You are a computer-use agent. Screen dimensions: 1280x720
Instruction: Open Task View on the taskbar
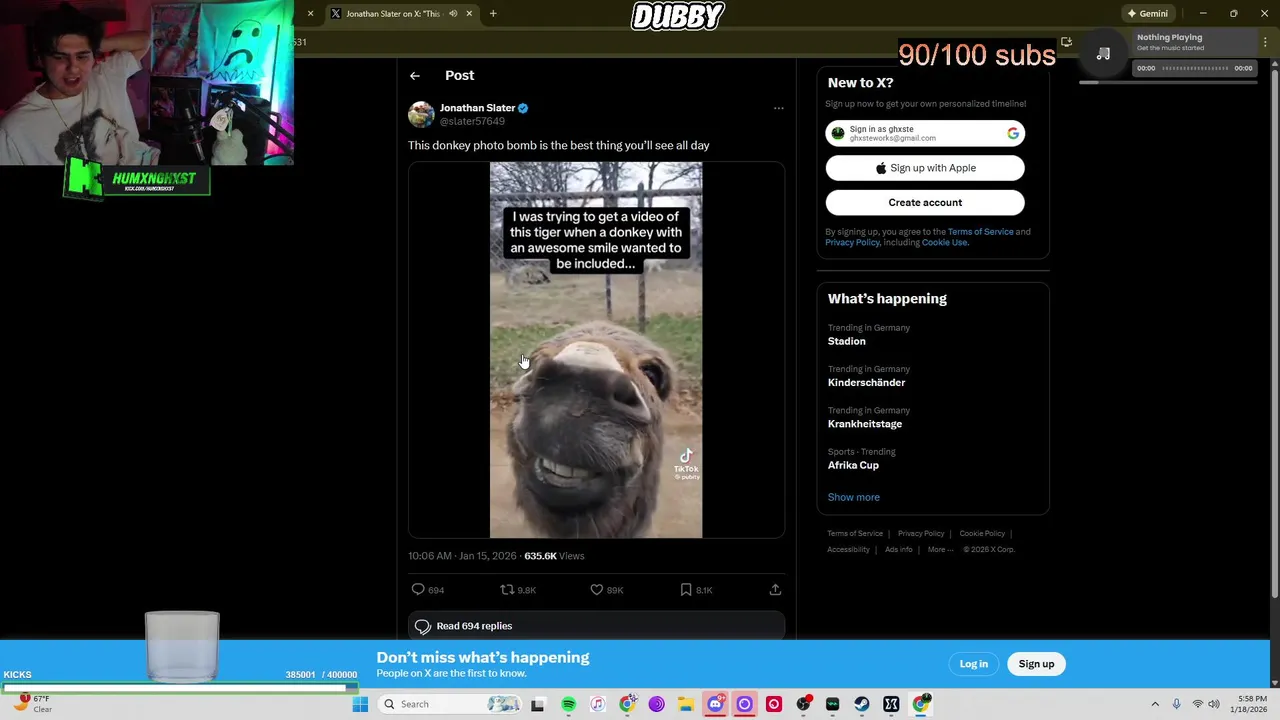[x=537, y=704]
